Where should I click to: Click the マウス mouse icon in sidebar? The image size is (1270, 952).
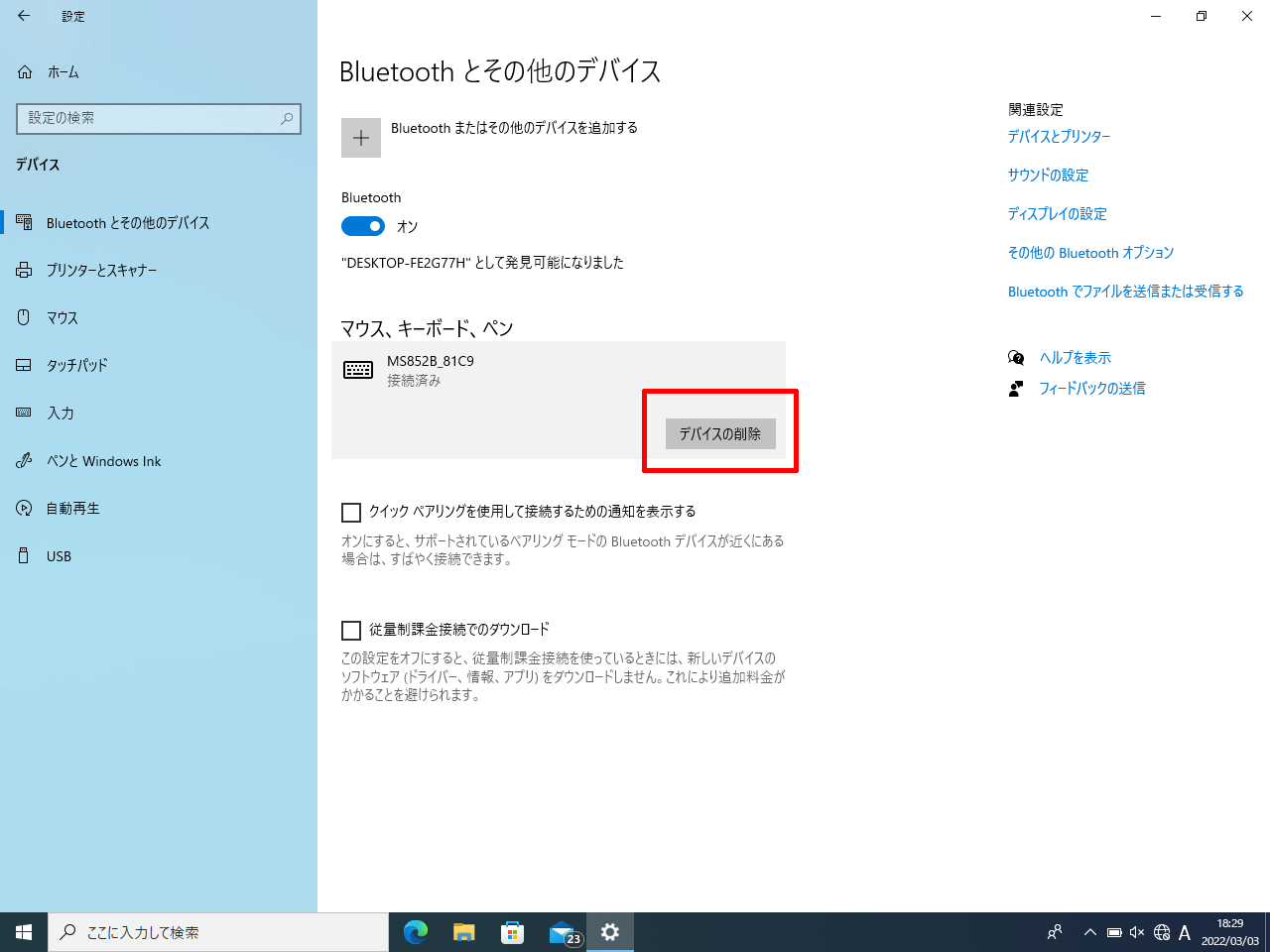tap(24, 317)
